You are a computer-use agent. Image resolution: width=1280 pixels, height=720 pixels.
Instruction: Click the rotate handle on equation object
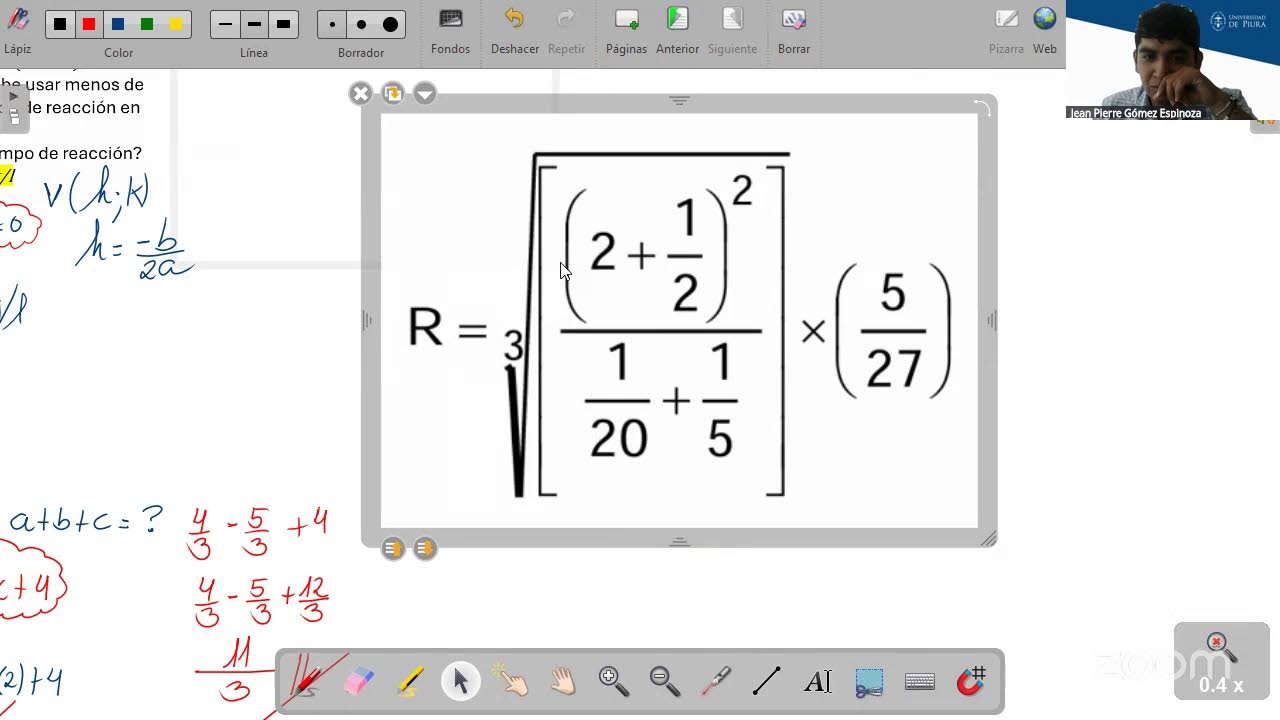pyautogui.click(x=982, y=109)
